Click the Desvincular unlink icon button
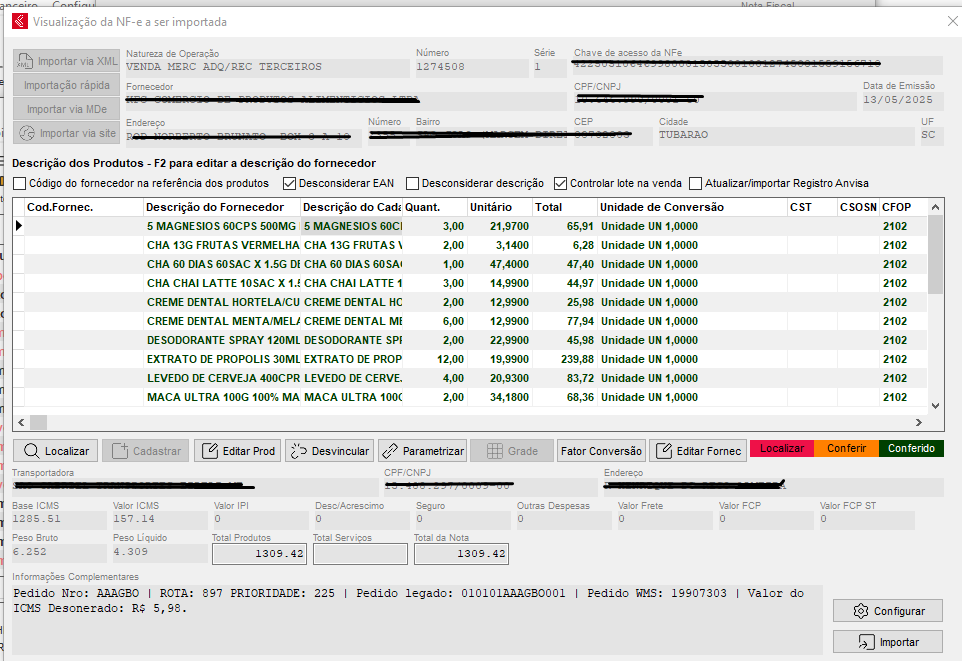This screenshot has height=661, width=962. point(298,451)
